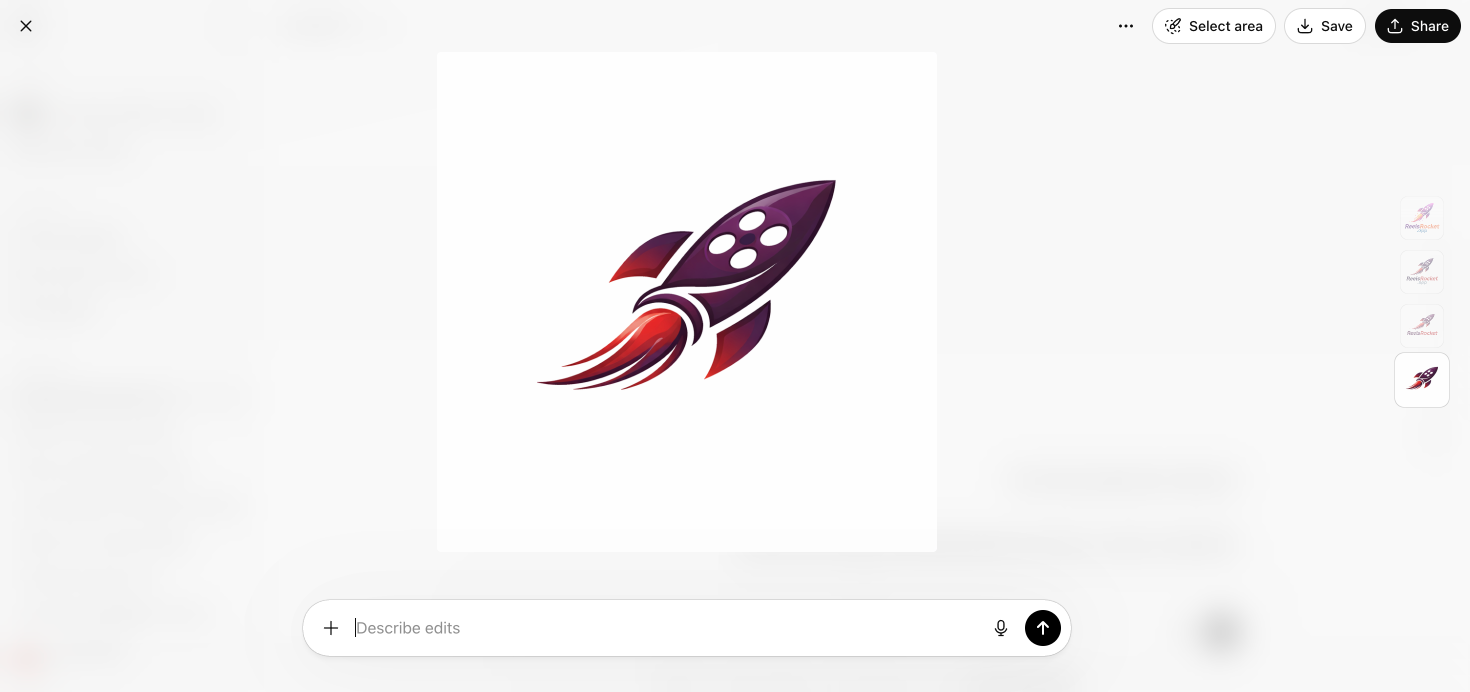This screenshot has height=692, width=1470.
Task: Select the second ReelsRocket App thumbnail
Action: coord(1421,272)
